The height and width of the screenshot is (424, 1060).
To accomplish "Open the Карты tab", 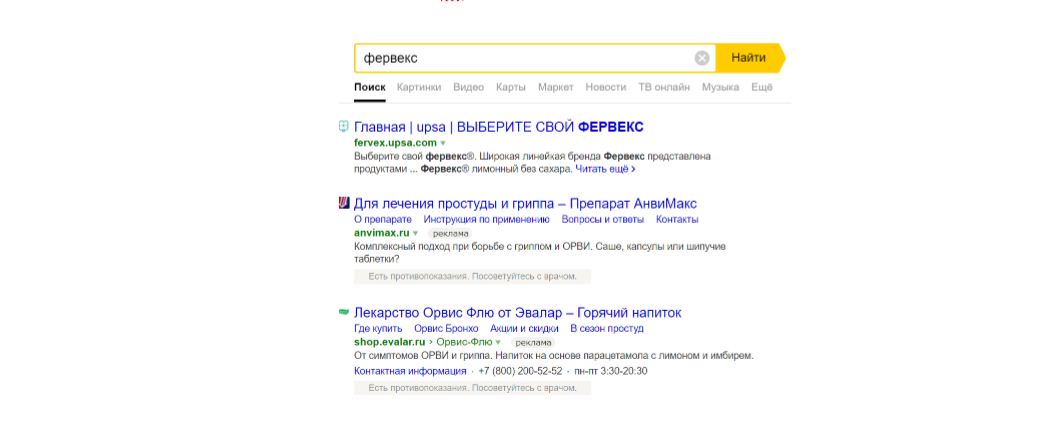I will click(x=511, y=87).
